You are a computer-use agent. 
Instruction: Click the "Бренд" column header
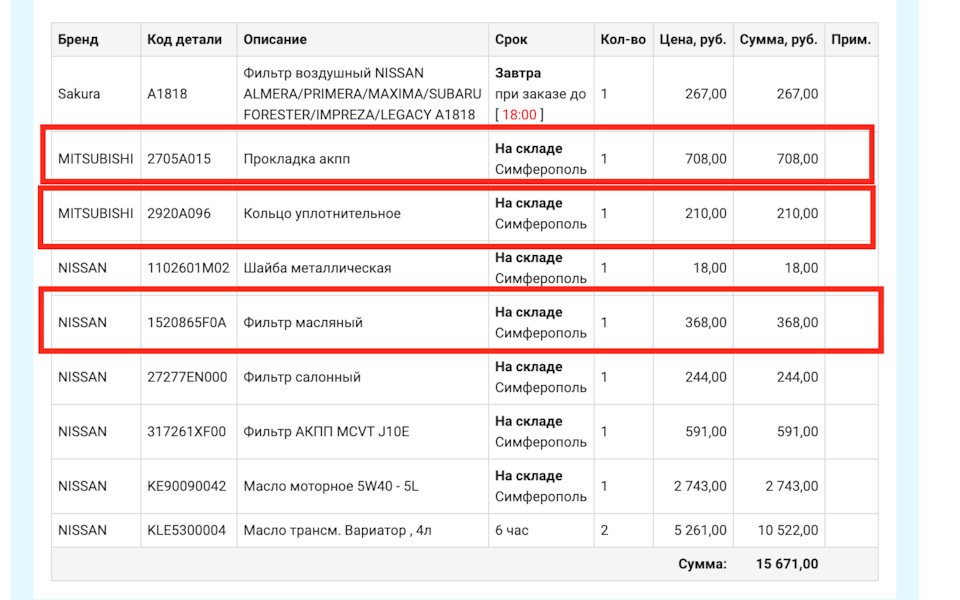pos(78,40)
